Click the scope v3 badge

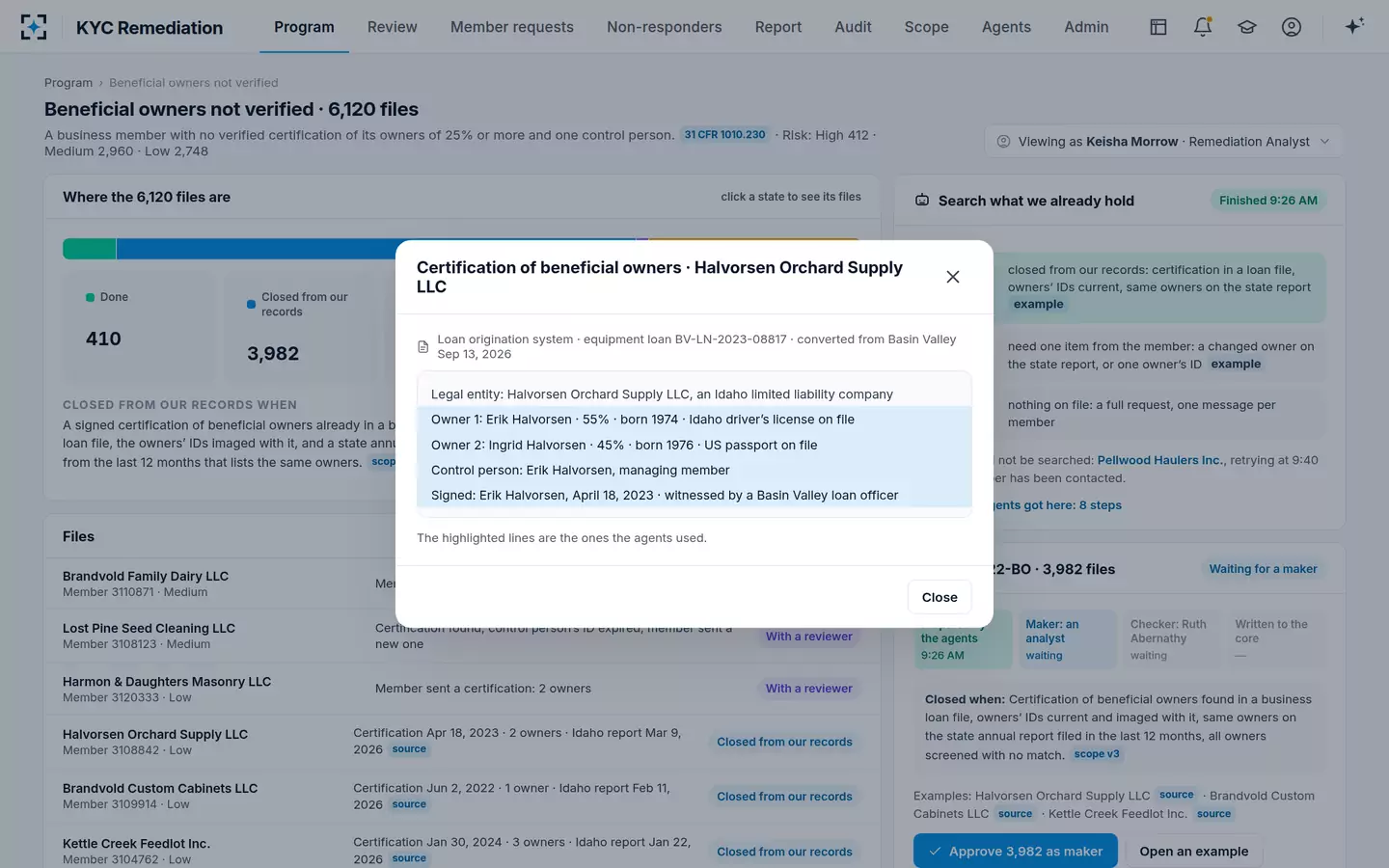pyautogui.click(x=1097, y=754)
